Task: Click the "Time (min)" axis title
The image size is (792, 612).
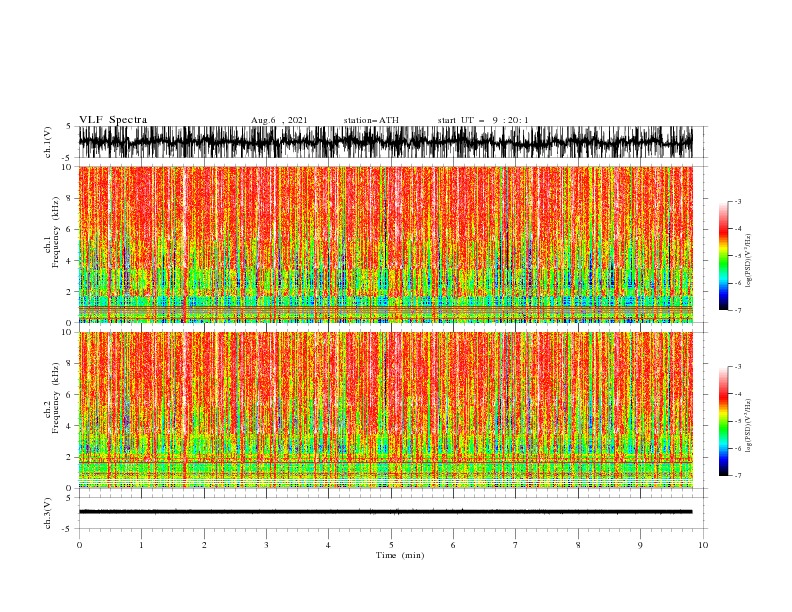Action: point(400,555)
